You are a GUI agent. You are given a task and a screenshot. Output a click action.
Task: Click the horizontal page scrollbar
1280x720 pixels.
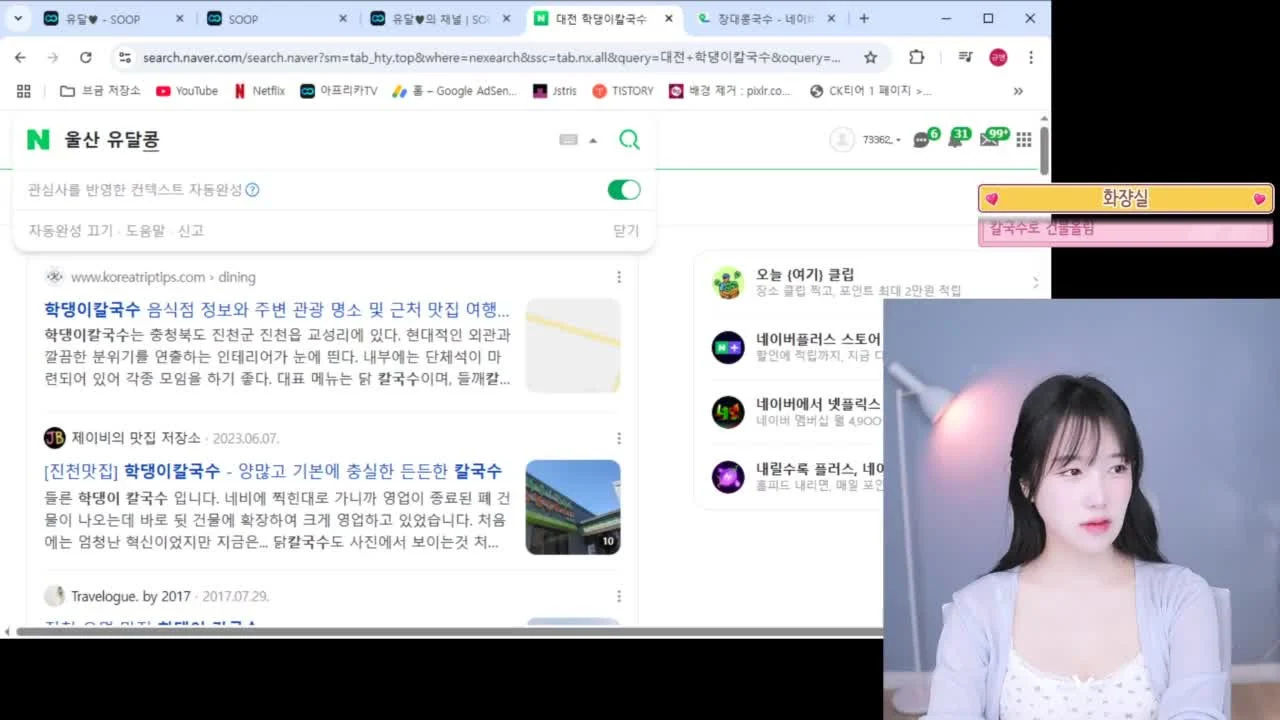coord(449,631)
